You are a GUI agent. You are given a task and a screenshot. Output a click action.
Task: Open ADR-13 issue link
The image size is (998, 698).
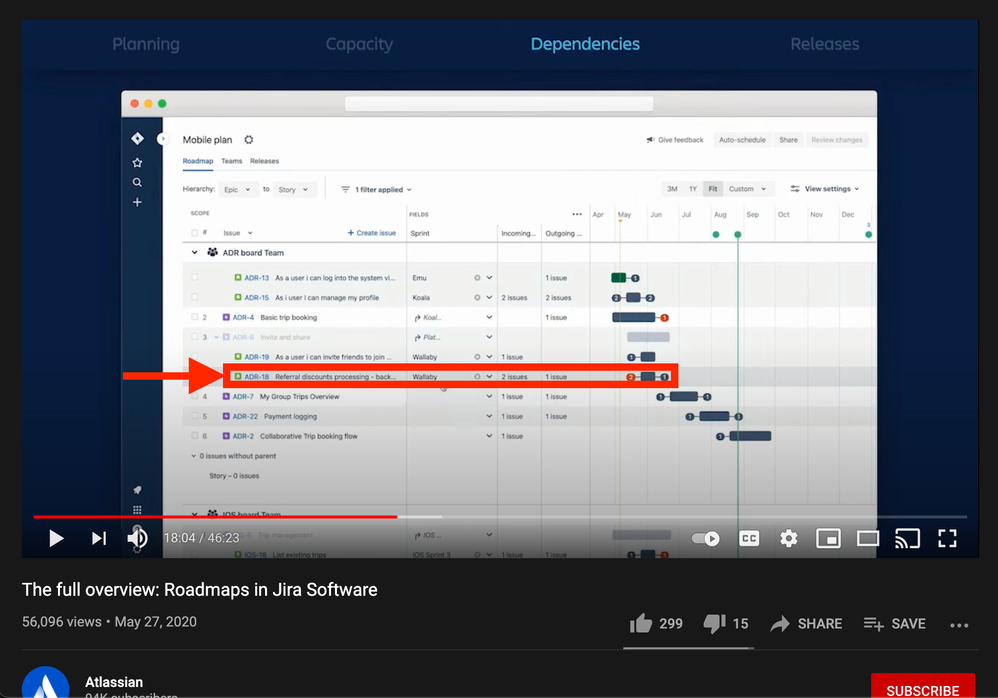pos(257,278)
